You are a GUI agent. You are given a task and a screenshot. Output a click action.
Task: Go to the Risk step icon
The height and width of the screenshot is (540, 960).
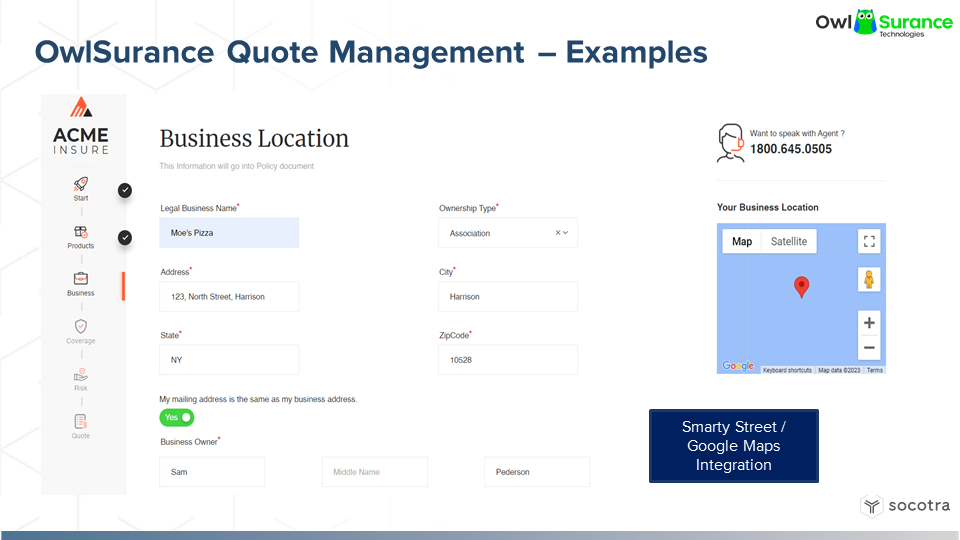coord(81,374)
